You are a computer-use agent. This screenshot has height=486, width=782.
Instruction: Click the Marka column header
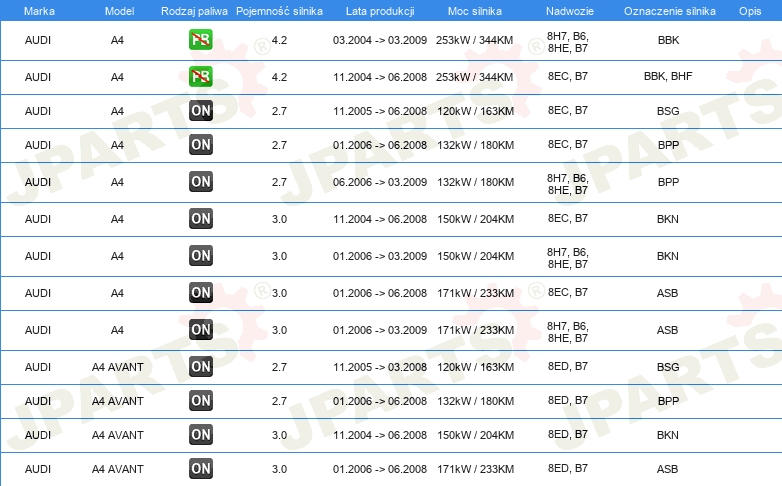[x=39, y=11]
